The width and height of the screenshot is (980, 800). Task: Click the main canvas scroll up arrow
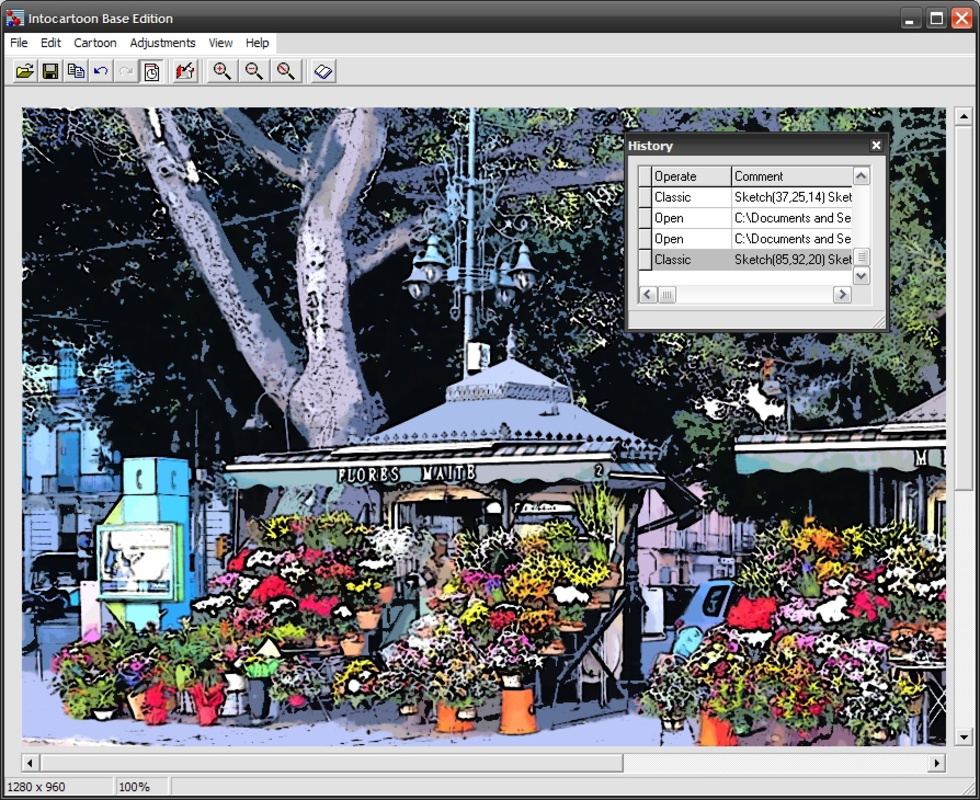(x=963, y=116)
